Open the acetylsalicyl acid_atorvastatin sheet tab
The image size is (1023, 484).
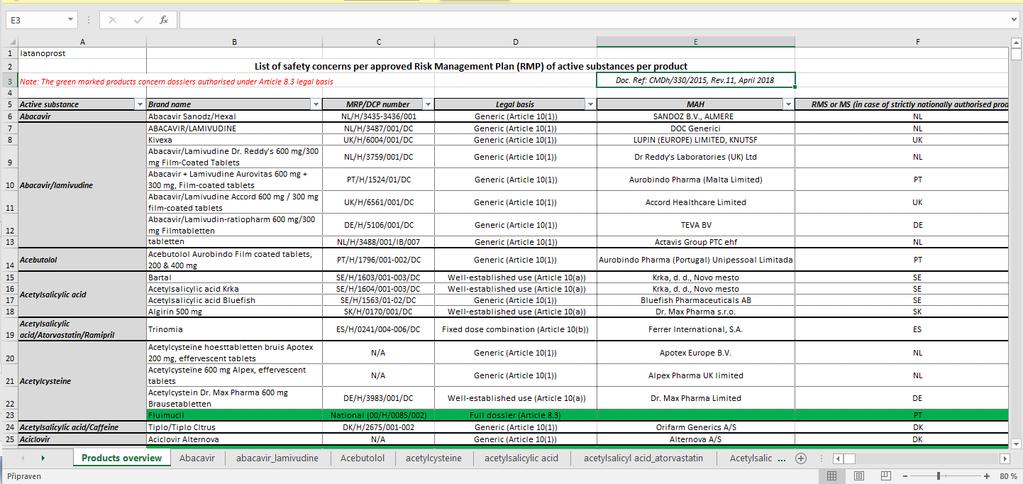tap(643, 458)
